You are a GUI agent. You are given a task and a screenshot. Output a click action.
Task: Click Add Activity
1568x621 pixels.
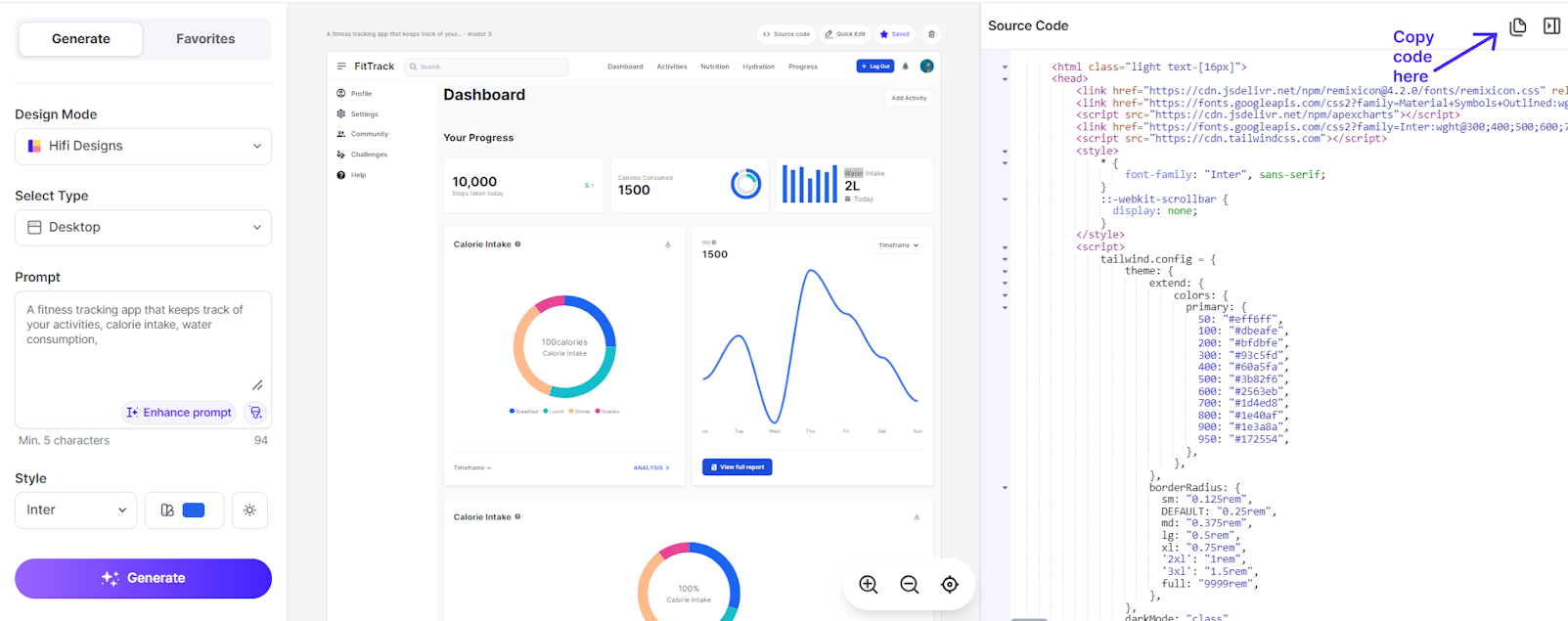click(x=909, y=98)
